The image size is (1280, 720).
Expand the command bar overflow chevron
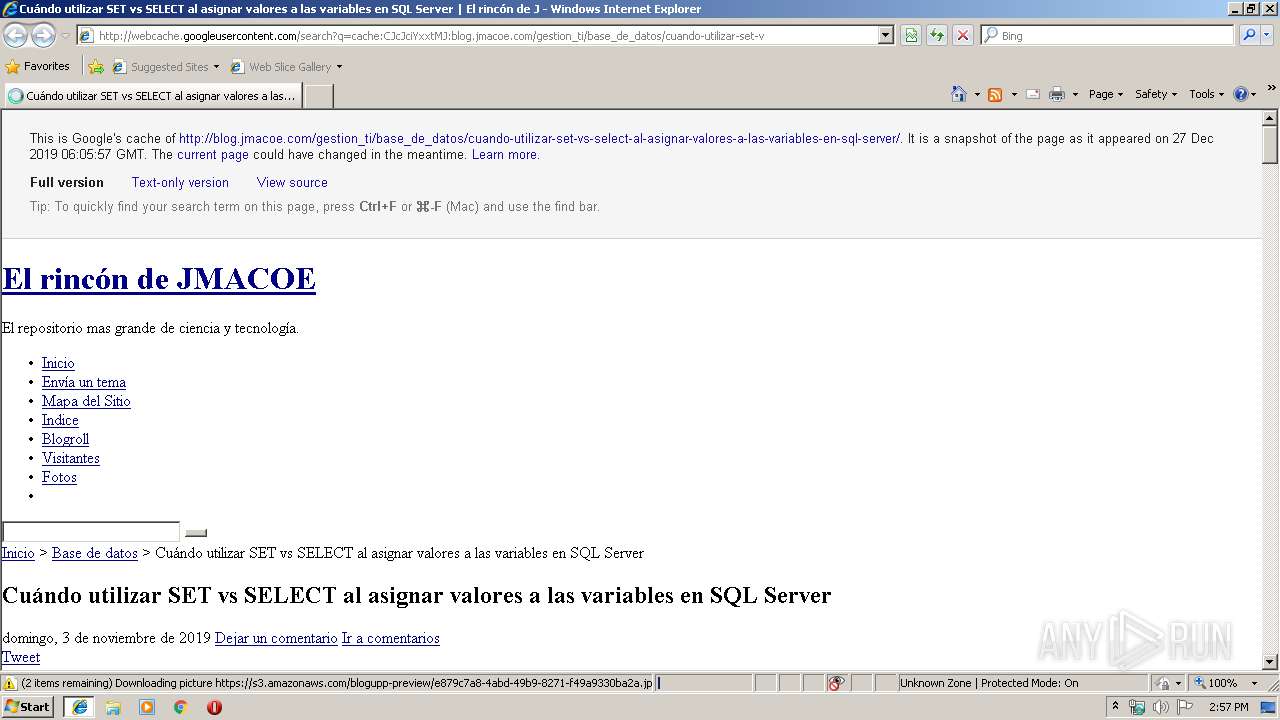coord(1271,89)
